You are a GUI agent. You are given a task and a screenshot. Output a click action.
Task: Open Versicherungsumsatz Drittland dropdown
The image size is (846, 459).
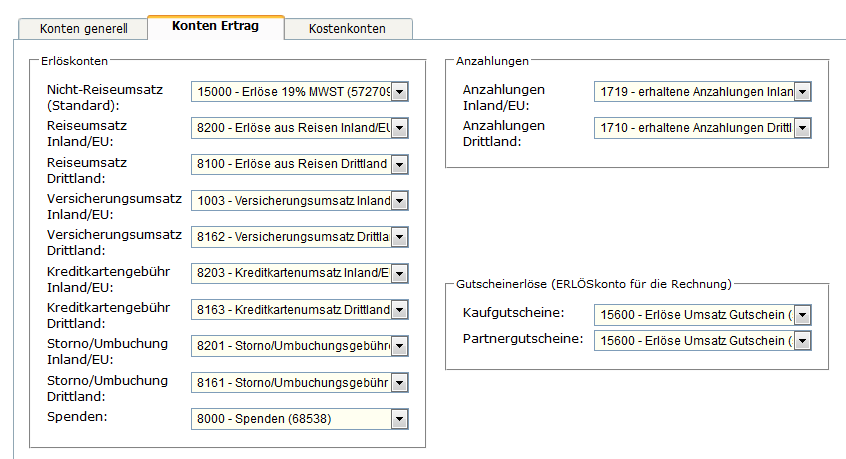tap(399, 237)
